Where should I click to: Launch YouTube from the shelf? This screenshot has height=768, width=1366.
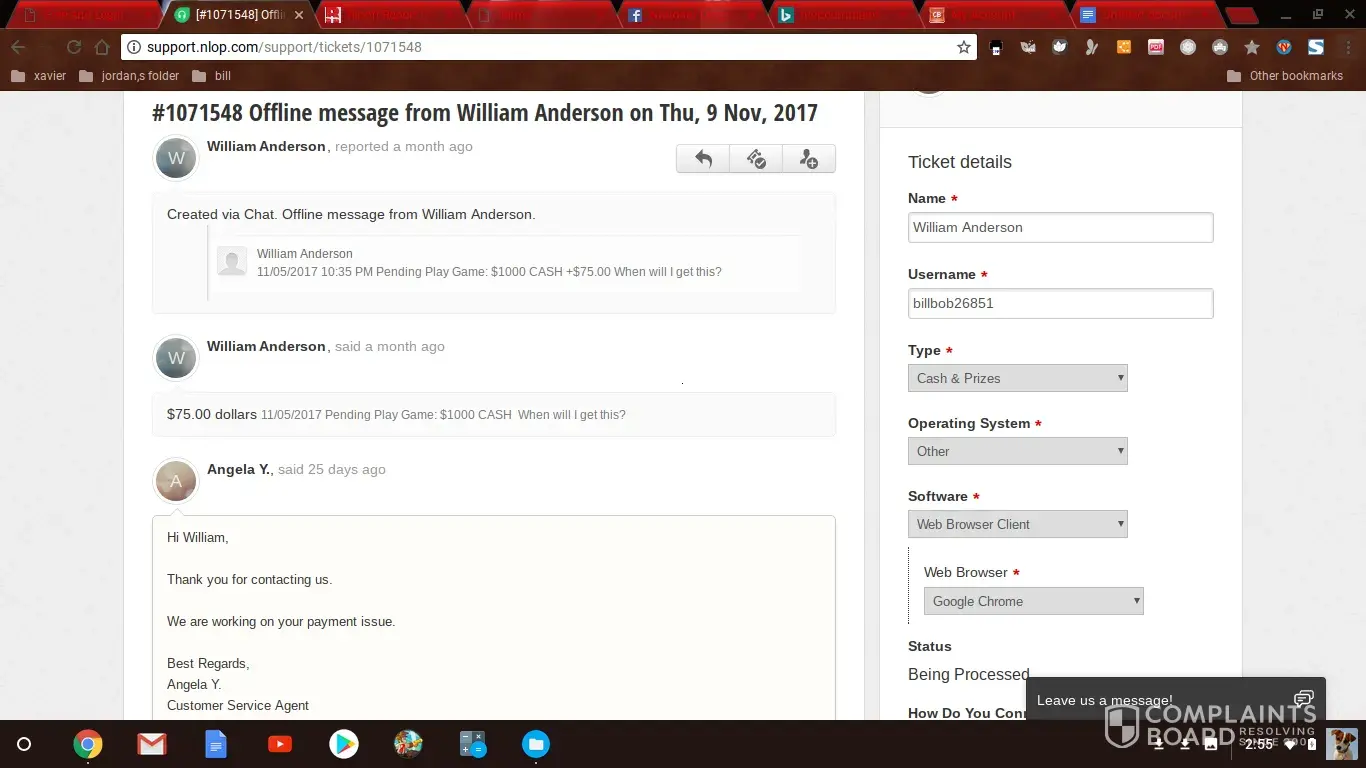coord(280,744)
